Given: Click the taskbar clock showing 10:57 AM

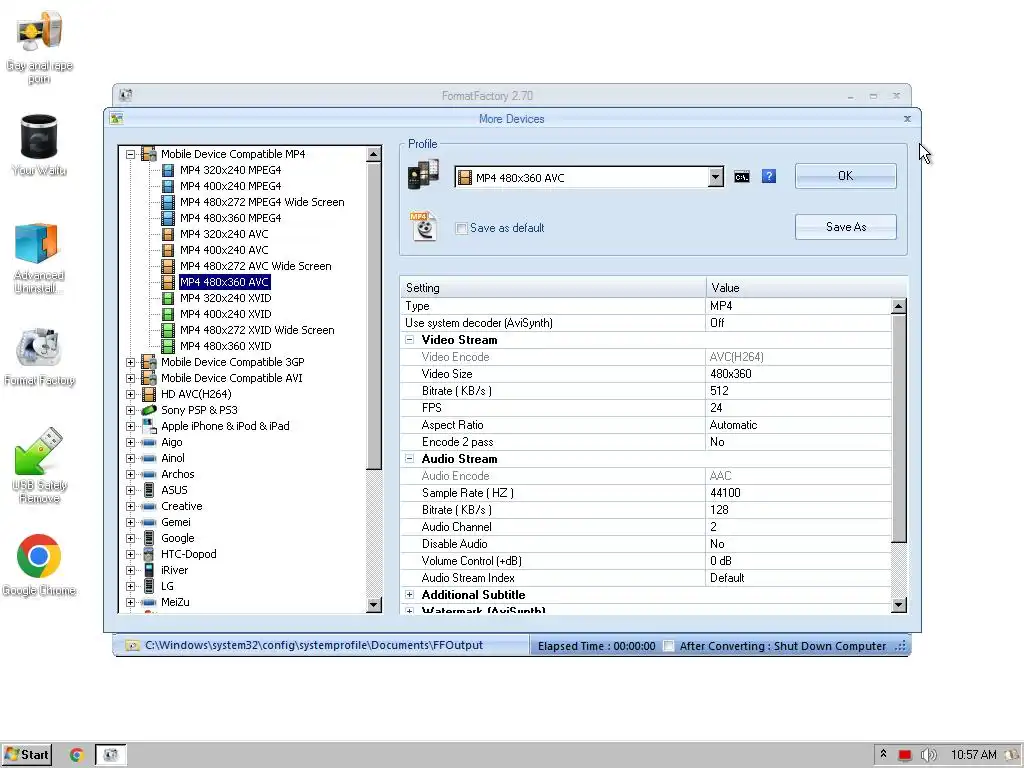Looking at the screenshot, I should coord(973,755).
